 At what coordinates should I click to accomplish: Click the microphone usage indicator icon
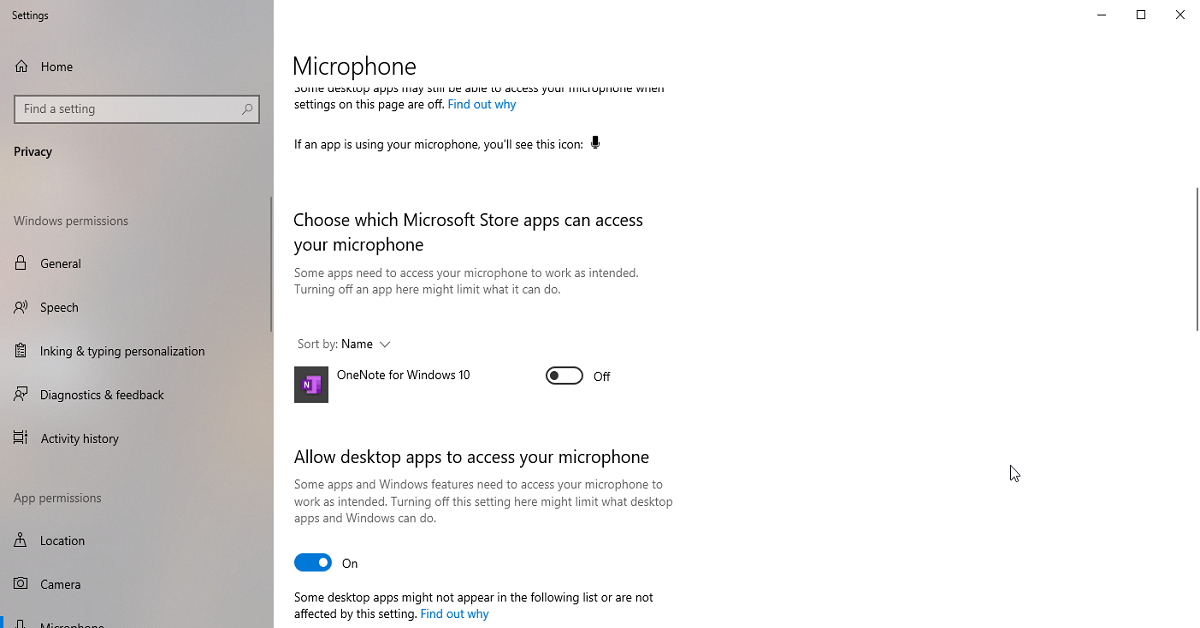(595, 143)
